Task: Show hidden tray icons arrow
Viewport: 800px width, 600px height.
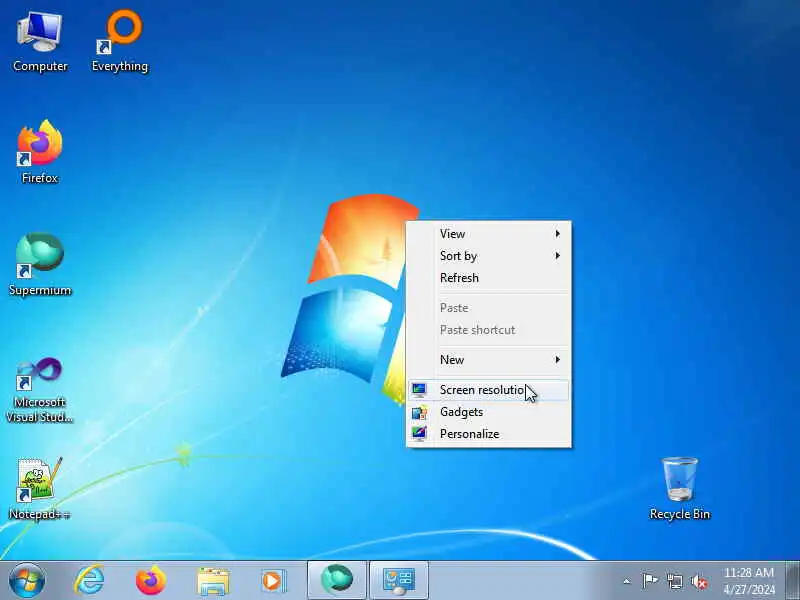Action: (627, 581)
